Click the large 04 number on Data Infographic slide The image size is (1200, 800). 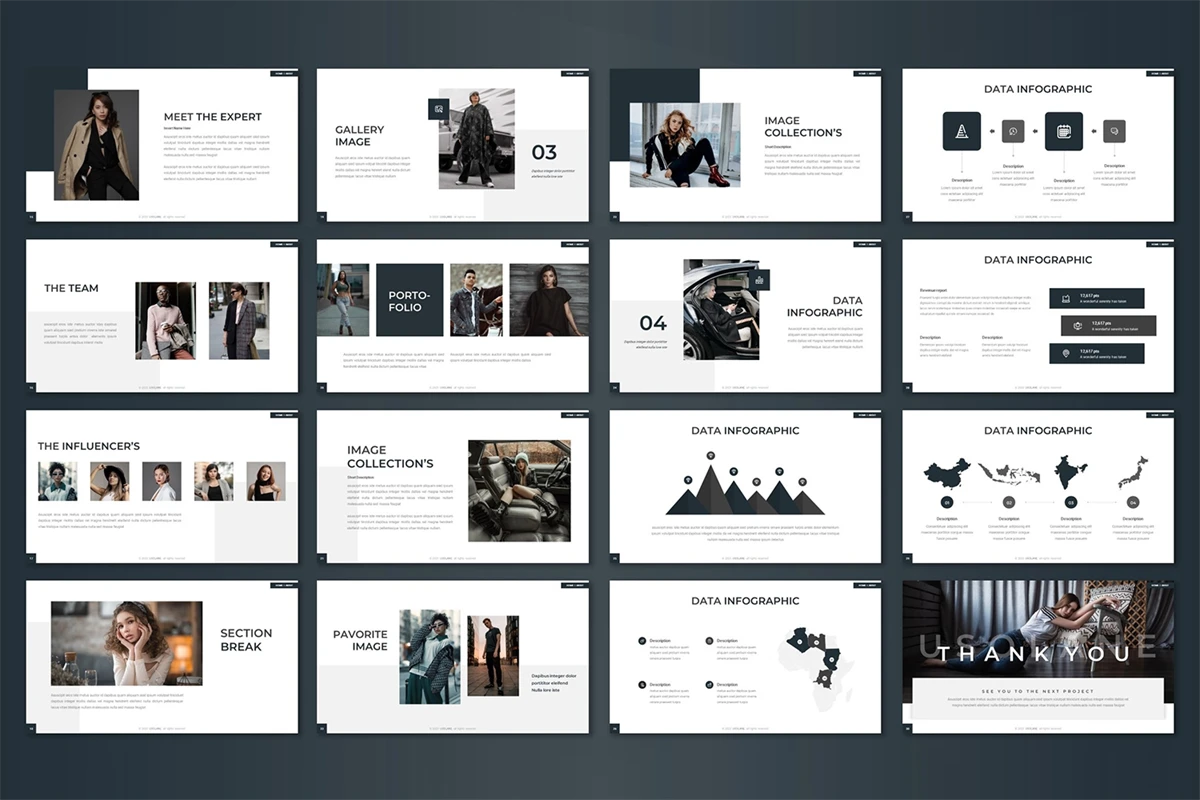pos(653,323)
